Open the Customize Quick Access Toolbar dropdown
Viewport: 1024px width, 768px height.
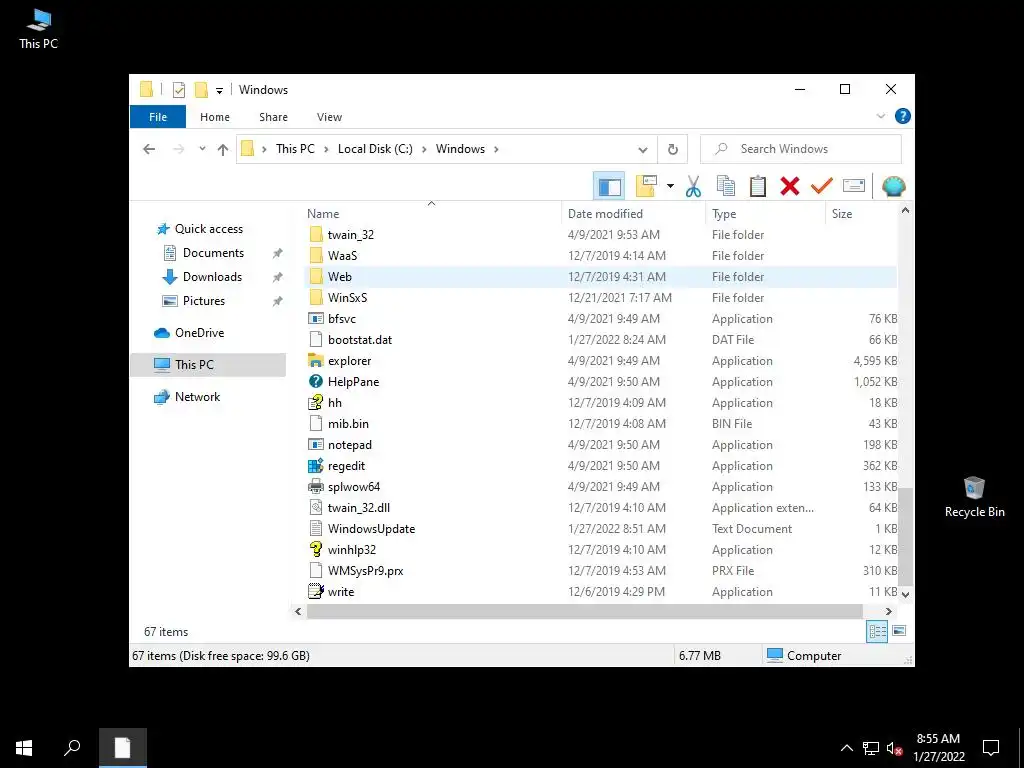(219, 91)
